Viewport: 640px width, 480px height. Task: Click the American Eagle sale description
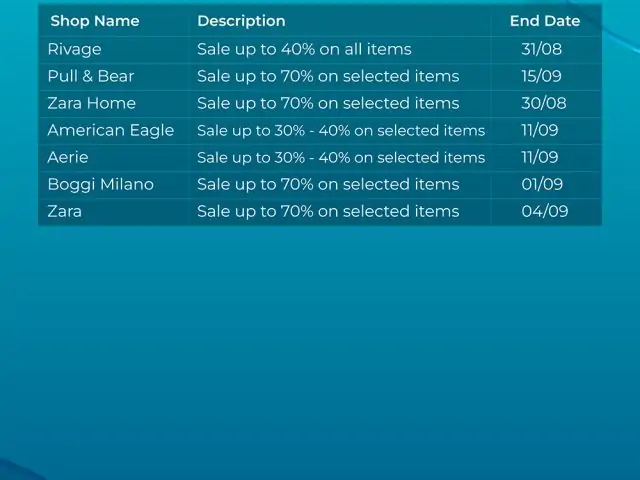pos(341,131)
